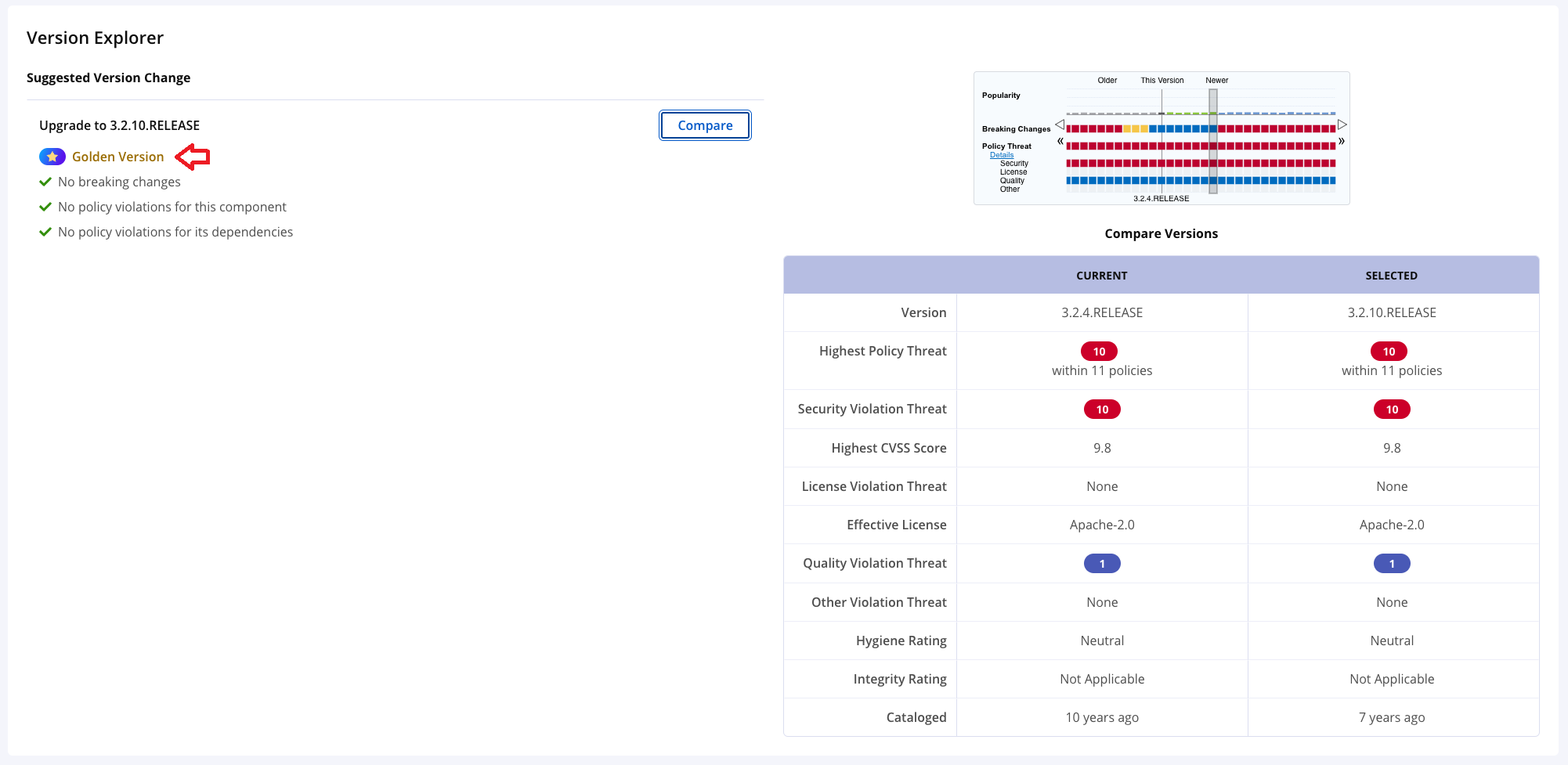Click the Security Violation Threat badge under SELECTED

point(1392,410)
